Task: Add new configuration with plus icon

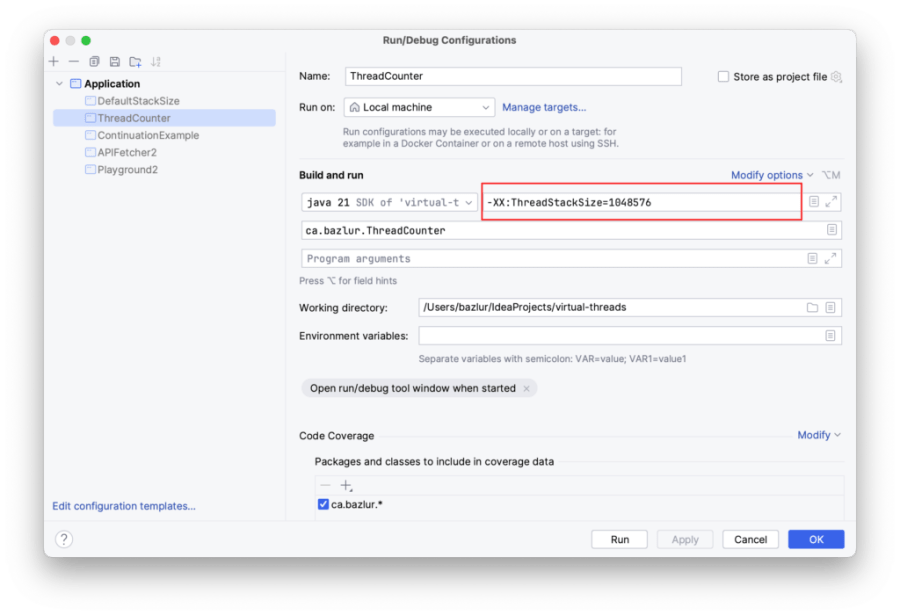Action: click(x=54, y=61)
